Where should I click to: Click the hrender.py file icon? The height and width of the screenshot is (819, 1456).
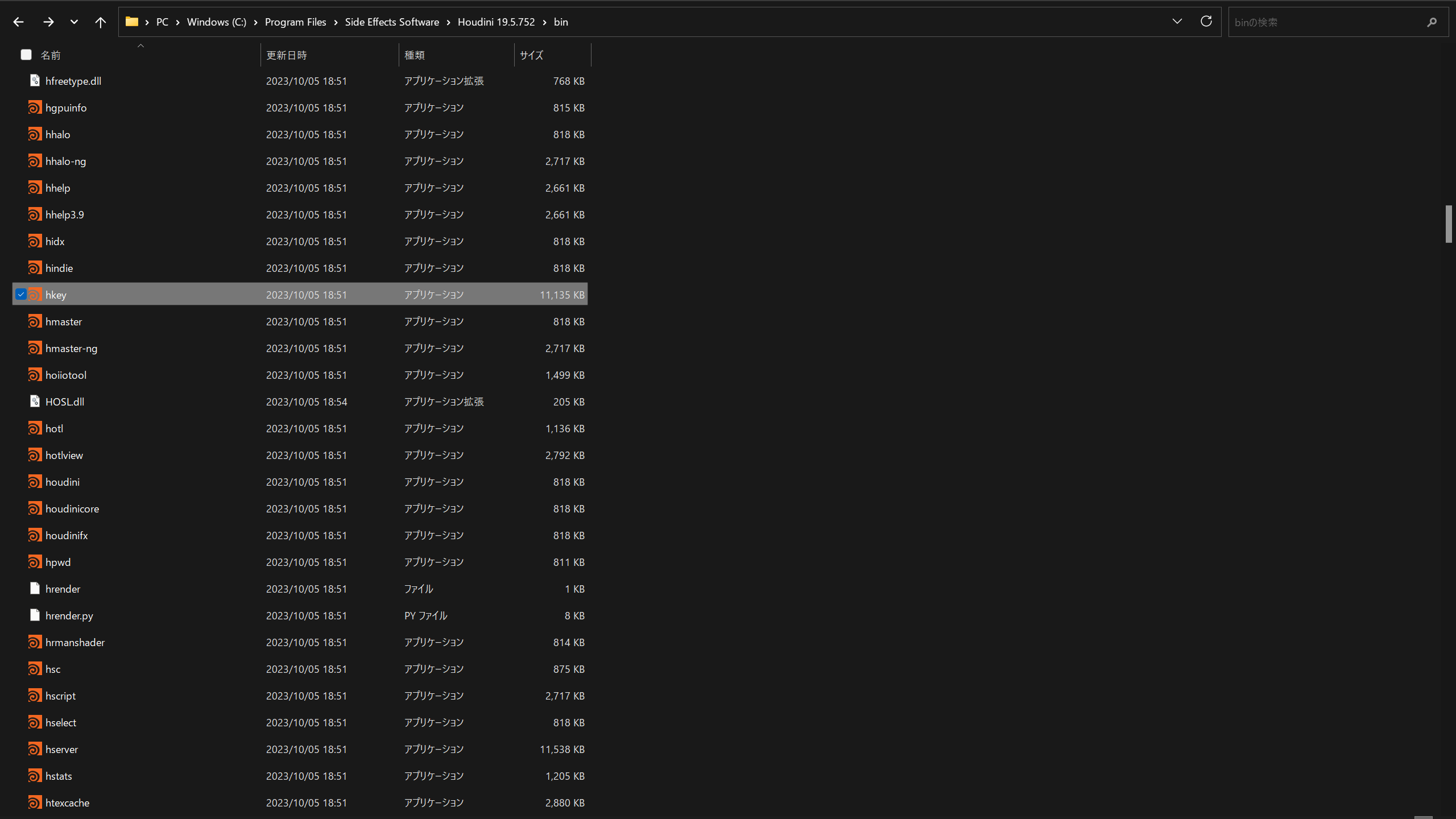tap(35, 615)
